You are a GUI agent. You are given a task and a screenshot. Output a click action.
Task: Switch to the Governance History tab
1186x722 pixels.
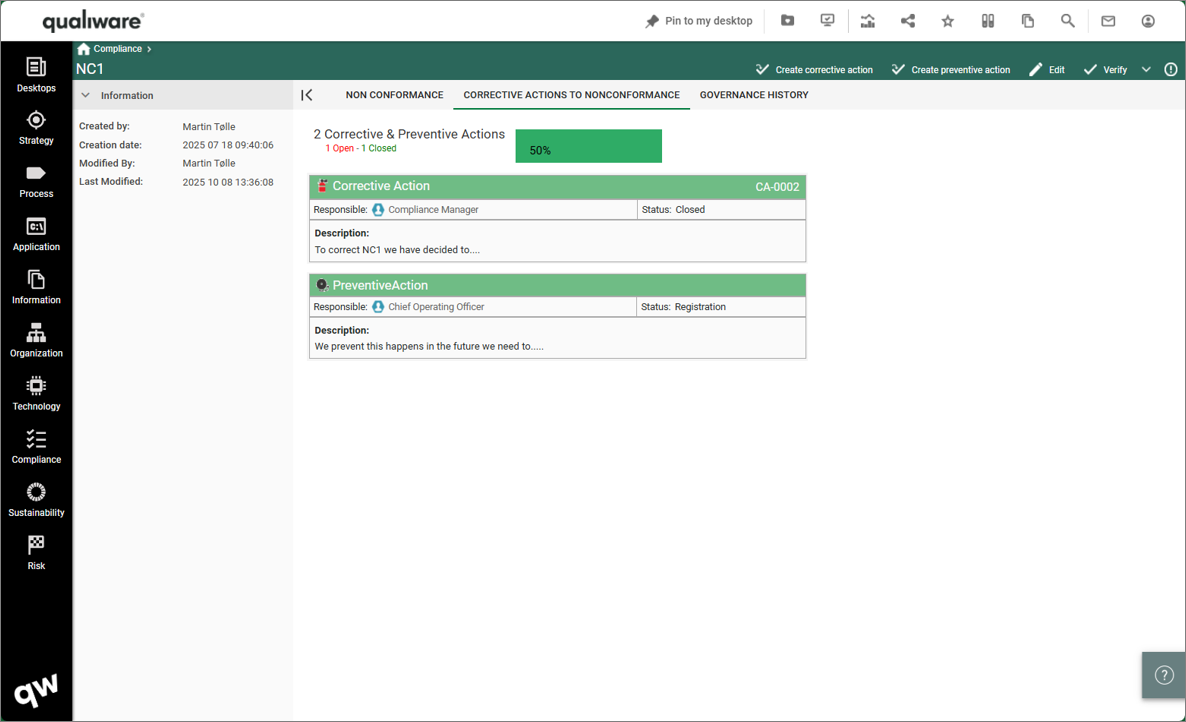[x=754, y=95]
